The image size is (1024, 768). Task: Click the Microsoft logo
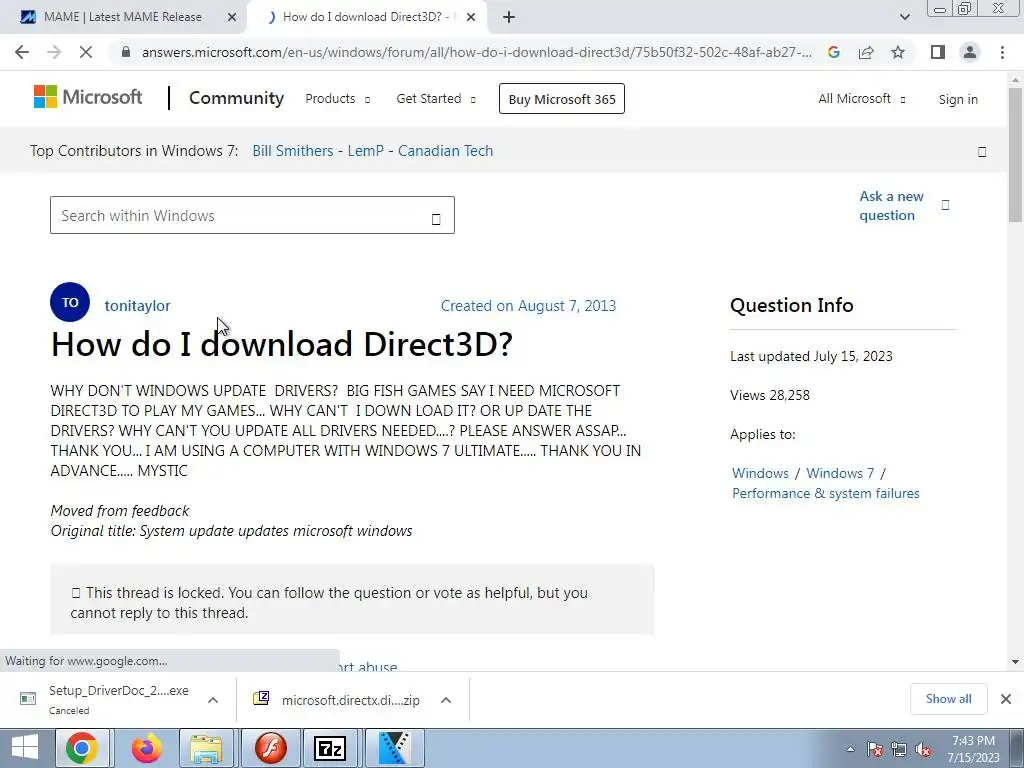point(88,97)
